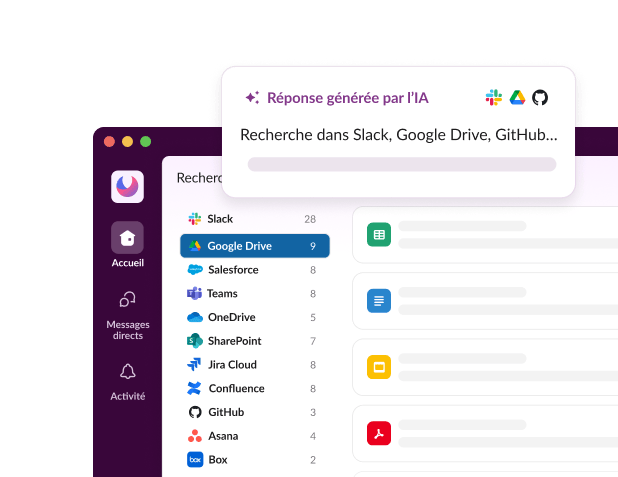
Task: Open the PDF result card
Action: point(485,433)
